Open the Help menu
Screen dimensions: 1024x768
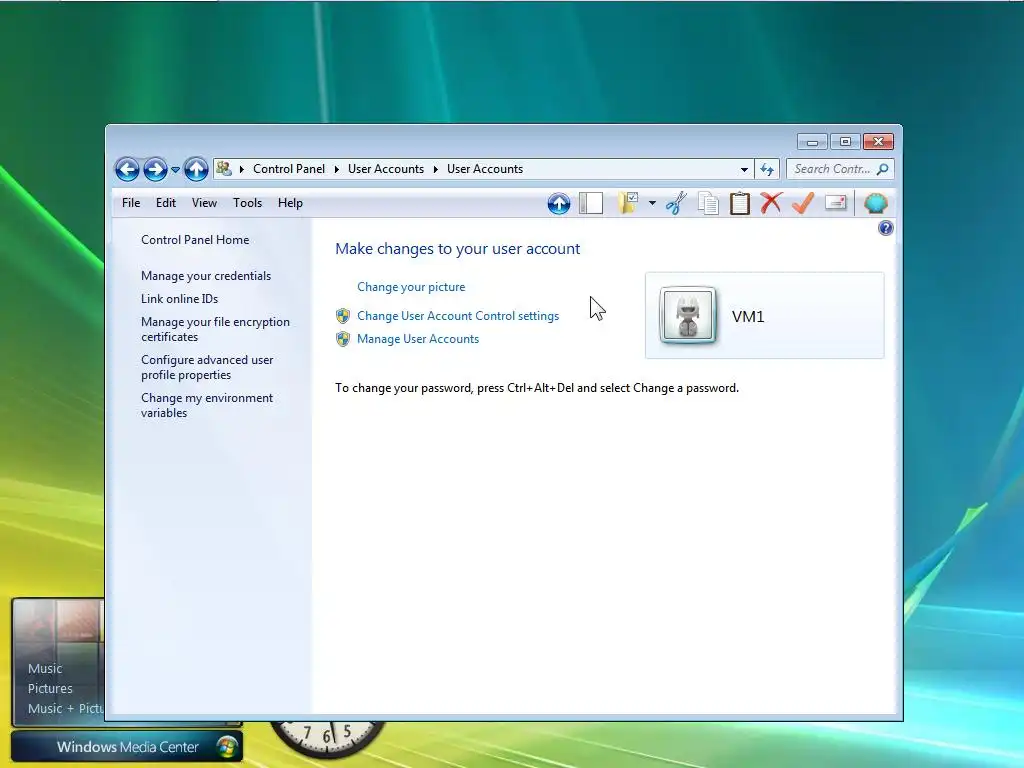coord(290,203)
